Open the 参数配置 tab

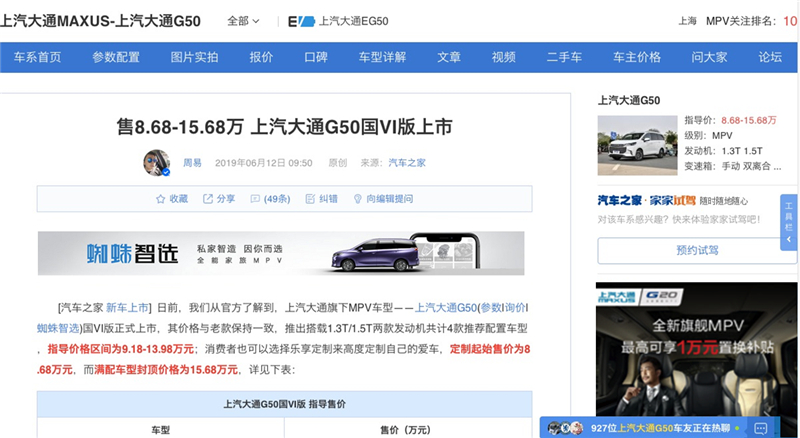click(116, 57)
